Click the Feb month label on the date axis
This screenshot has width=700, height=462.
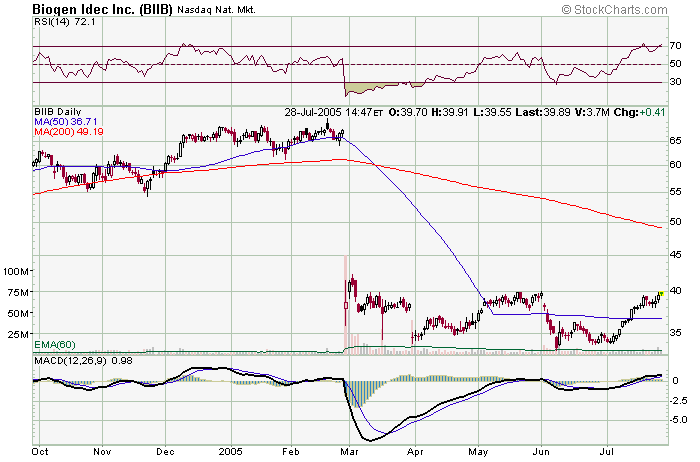click(291, 452)
